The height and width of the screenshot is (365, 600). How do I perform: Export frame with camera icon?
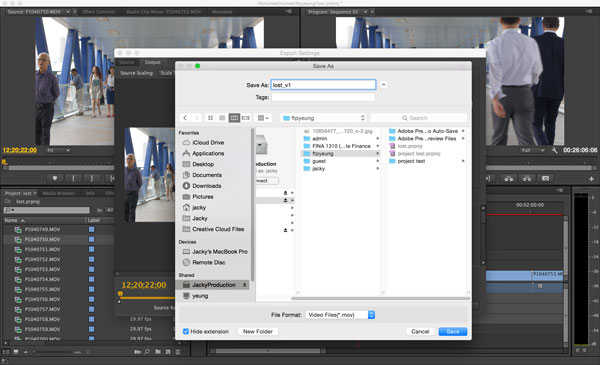coord(545,179)
